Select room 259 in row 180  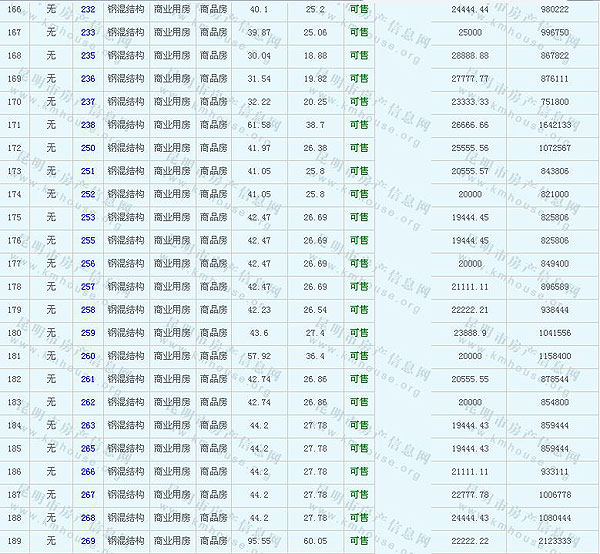88,333
